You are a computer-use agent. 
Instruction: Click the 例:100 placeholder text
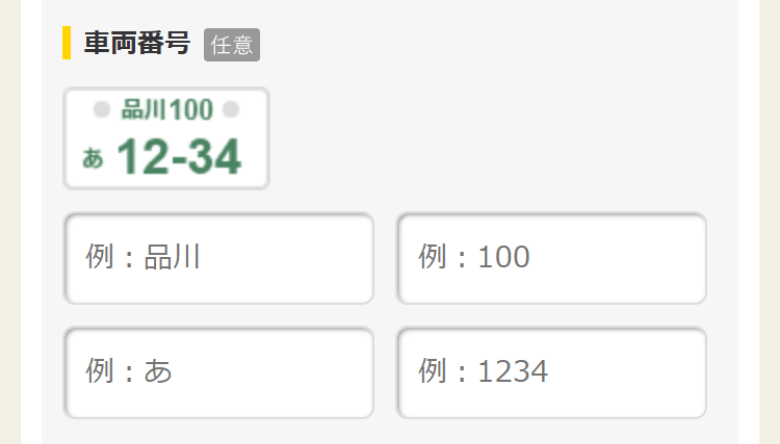474,258
